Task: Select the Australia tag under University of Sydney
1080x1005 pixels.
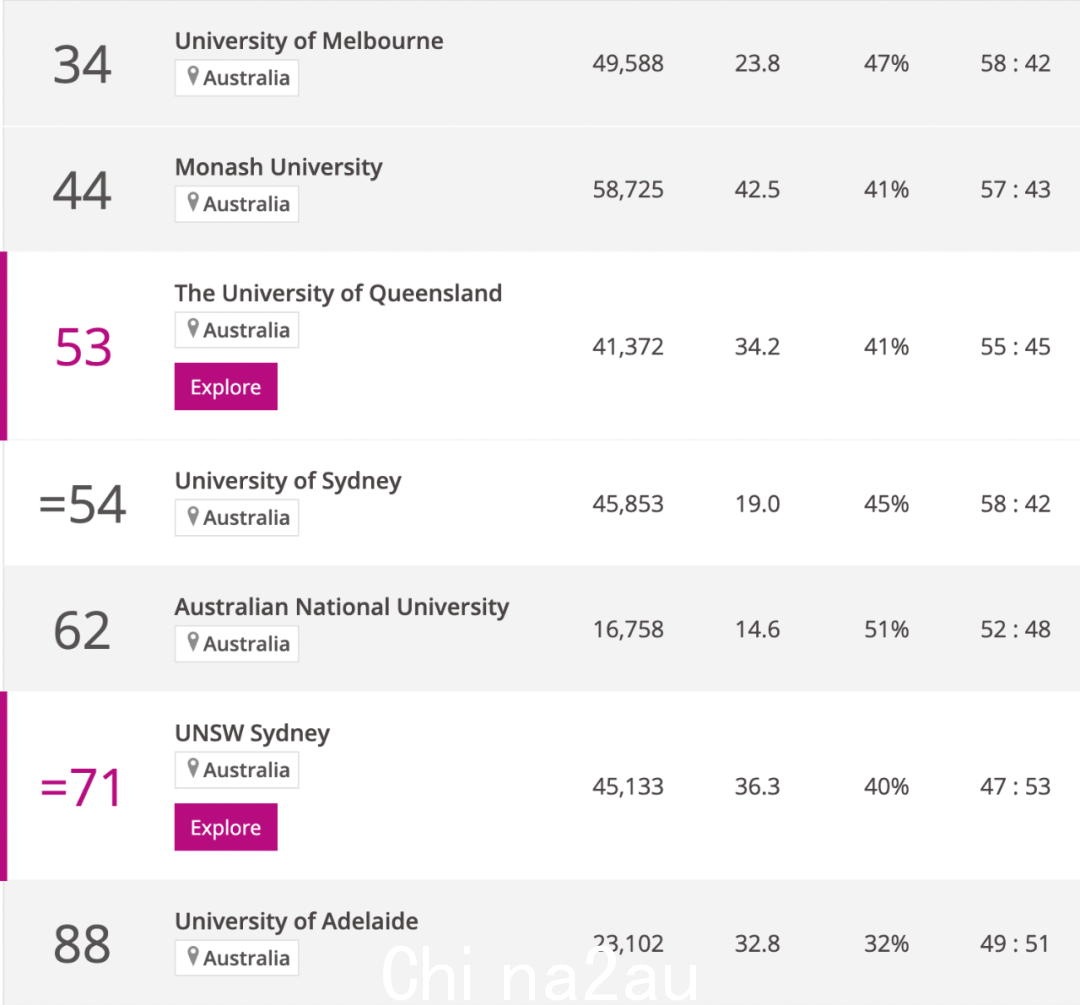Action: coord(237,517)
